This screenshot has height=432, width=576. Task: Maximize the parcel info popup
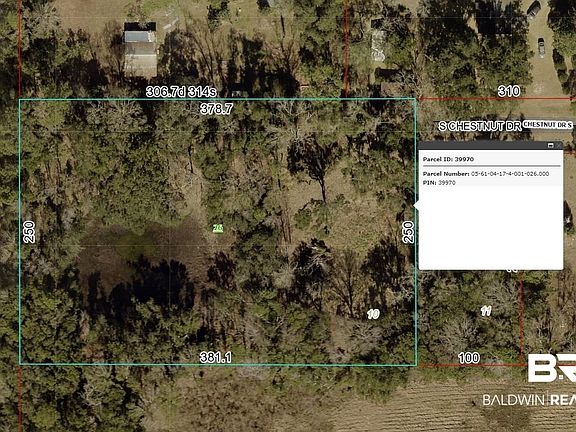pyautogui.click(x=550, y=145)
